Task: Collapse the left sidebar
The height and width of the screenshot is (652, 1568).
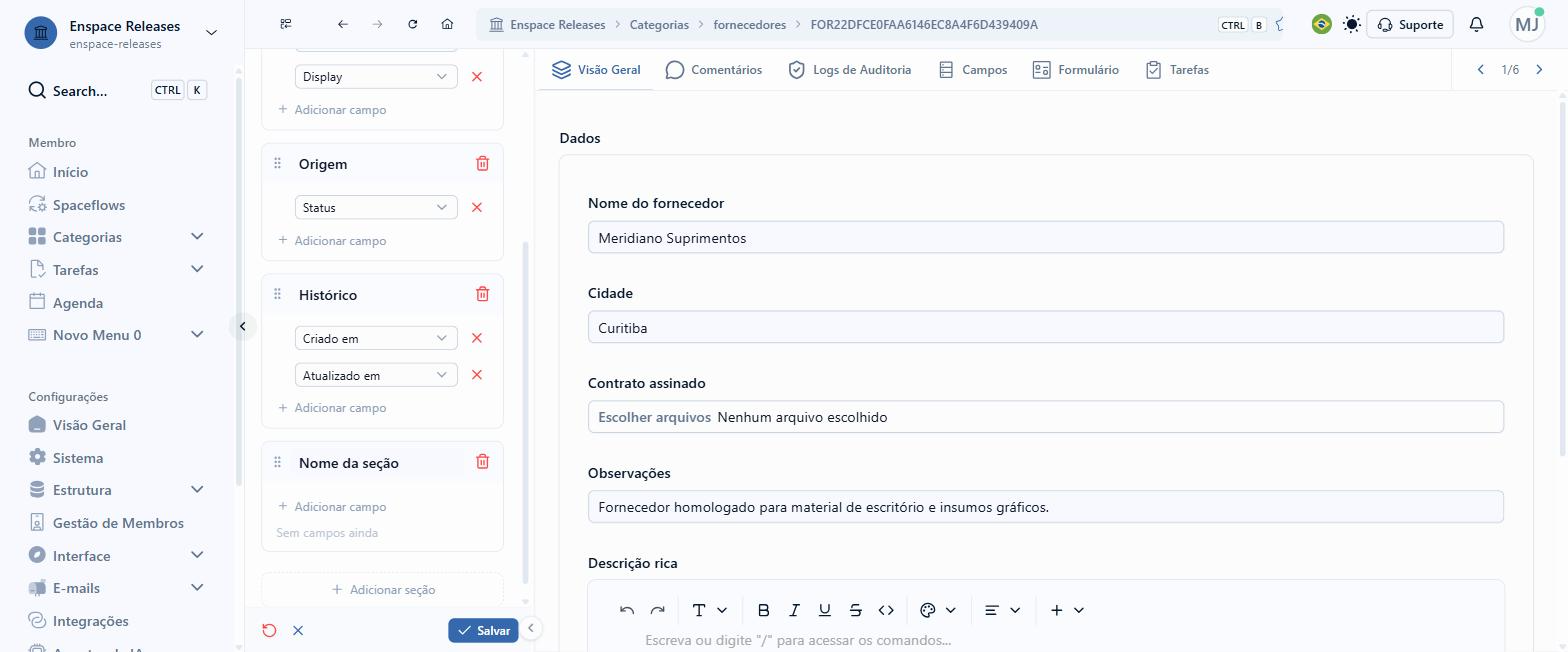Action: coord(242,326)
